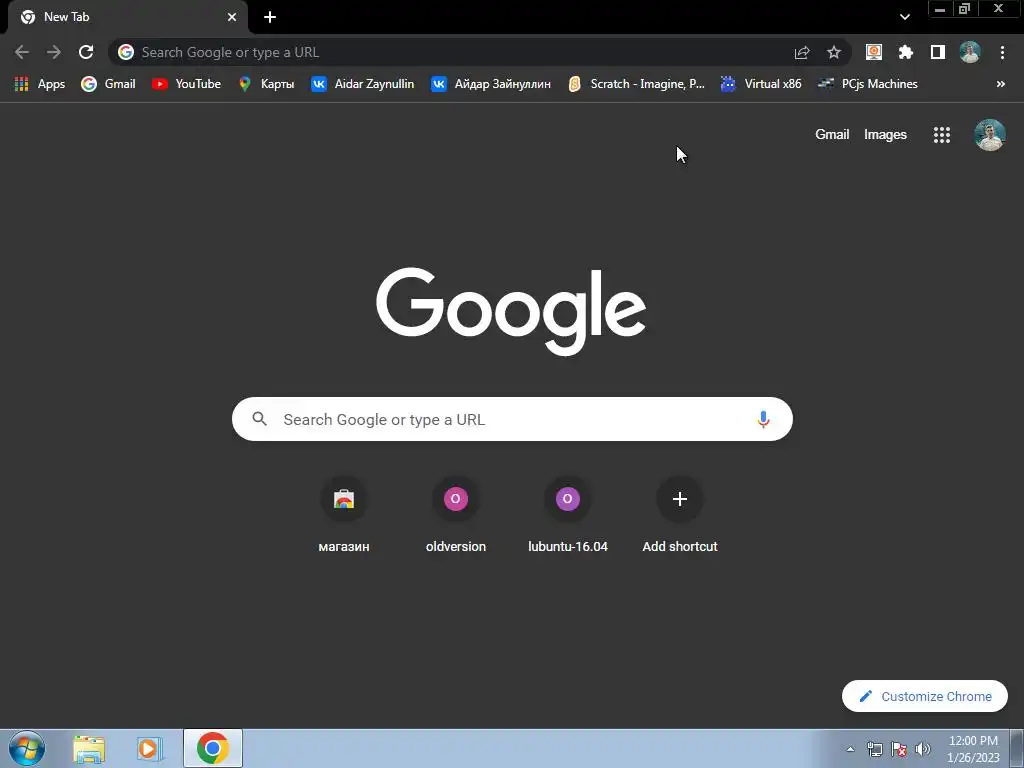Bookmark this tab with the star icon

click(x=834, y=52)
